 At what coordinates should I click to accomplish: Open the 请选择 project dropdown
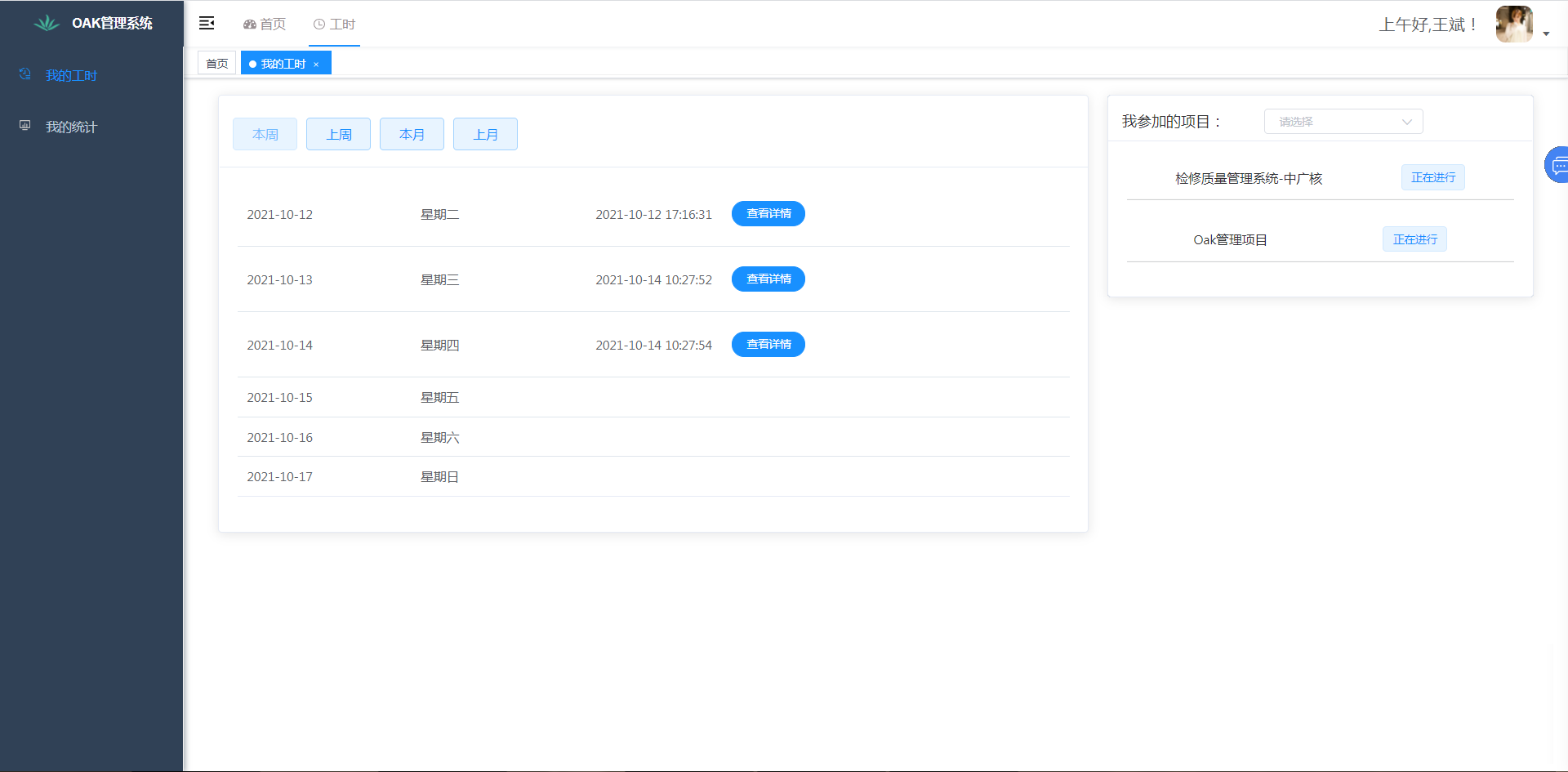point(1343,122)
